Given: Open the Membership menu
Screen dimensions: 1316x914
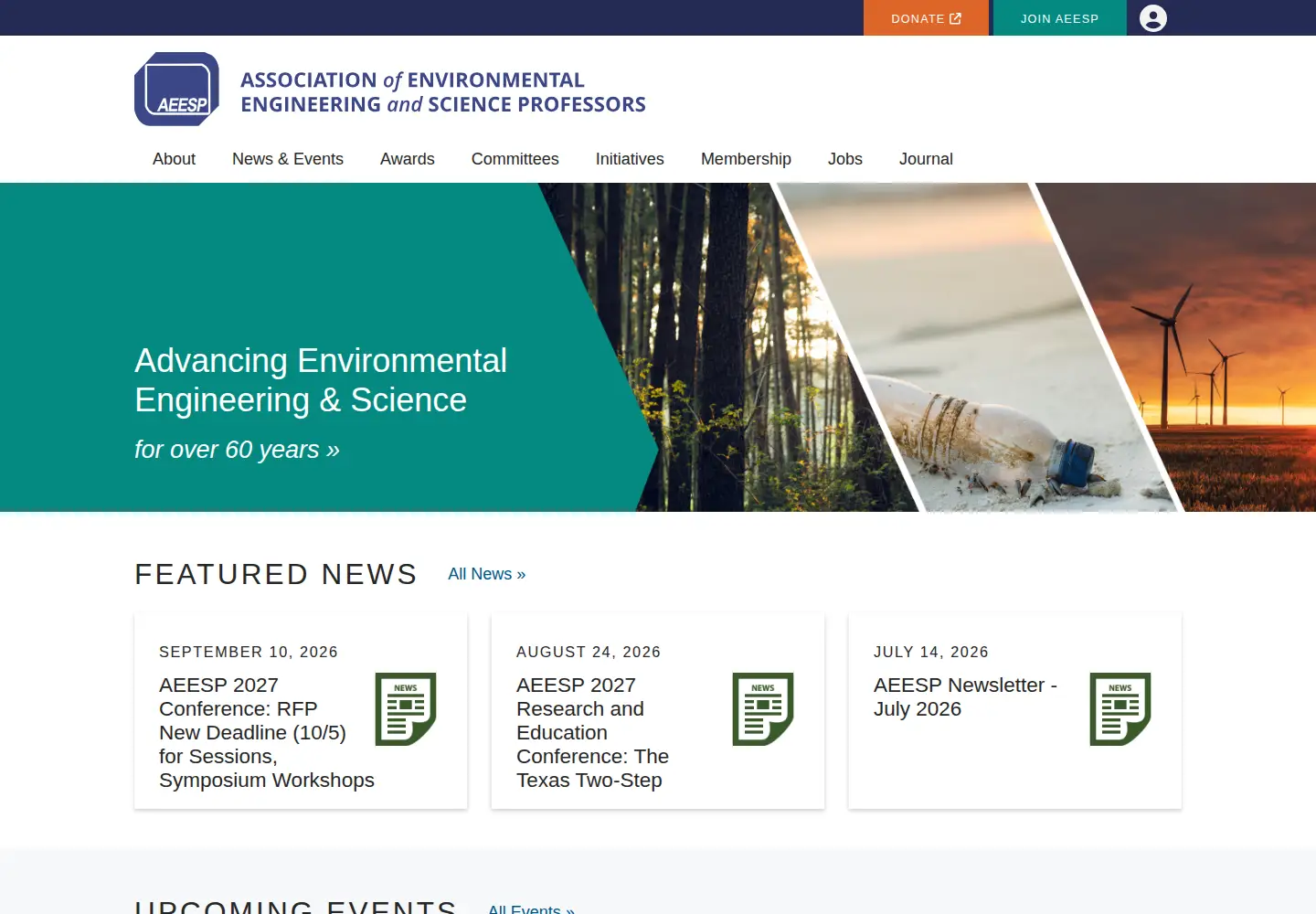Looking at the screenshot, I should pyautogui.click(x=746, y=159).
